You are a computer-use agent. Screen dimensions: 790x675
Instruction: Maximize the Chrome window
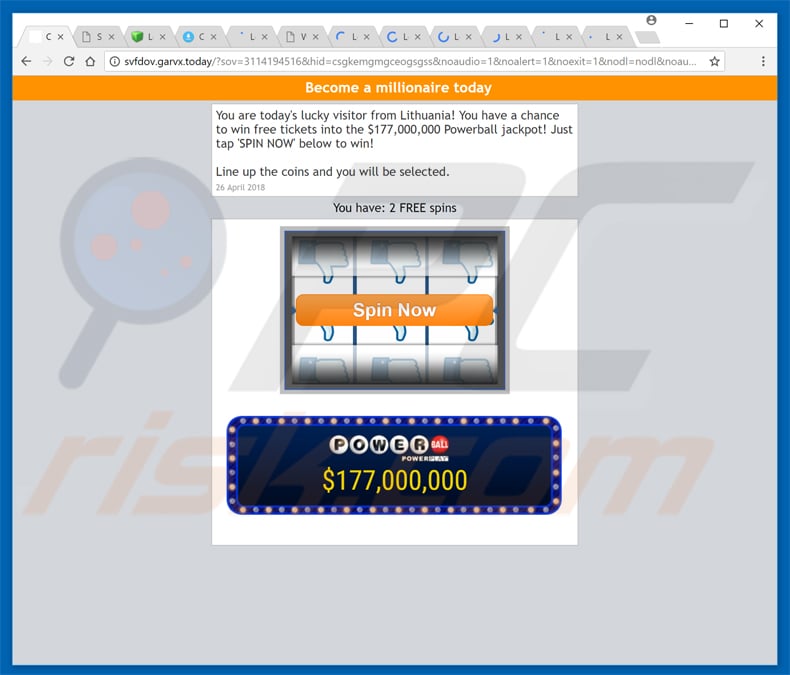pos(724,23)
